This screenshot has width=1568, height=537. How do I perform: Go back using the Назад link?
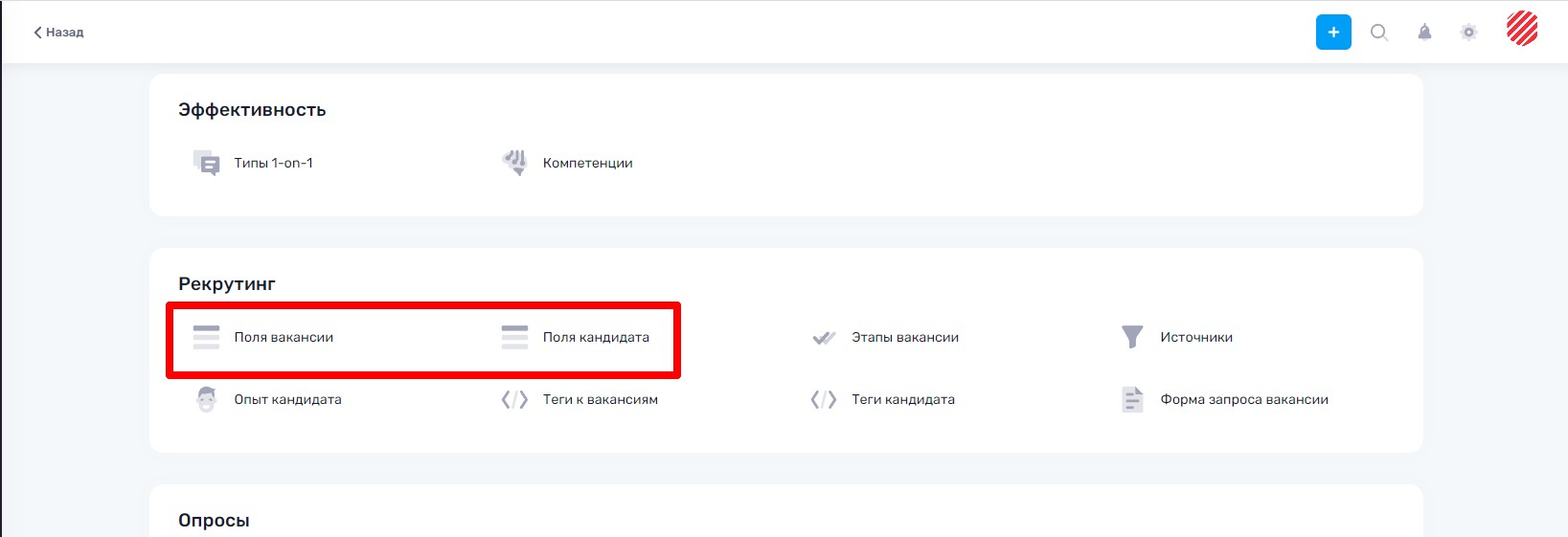[x=58, y=33]
